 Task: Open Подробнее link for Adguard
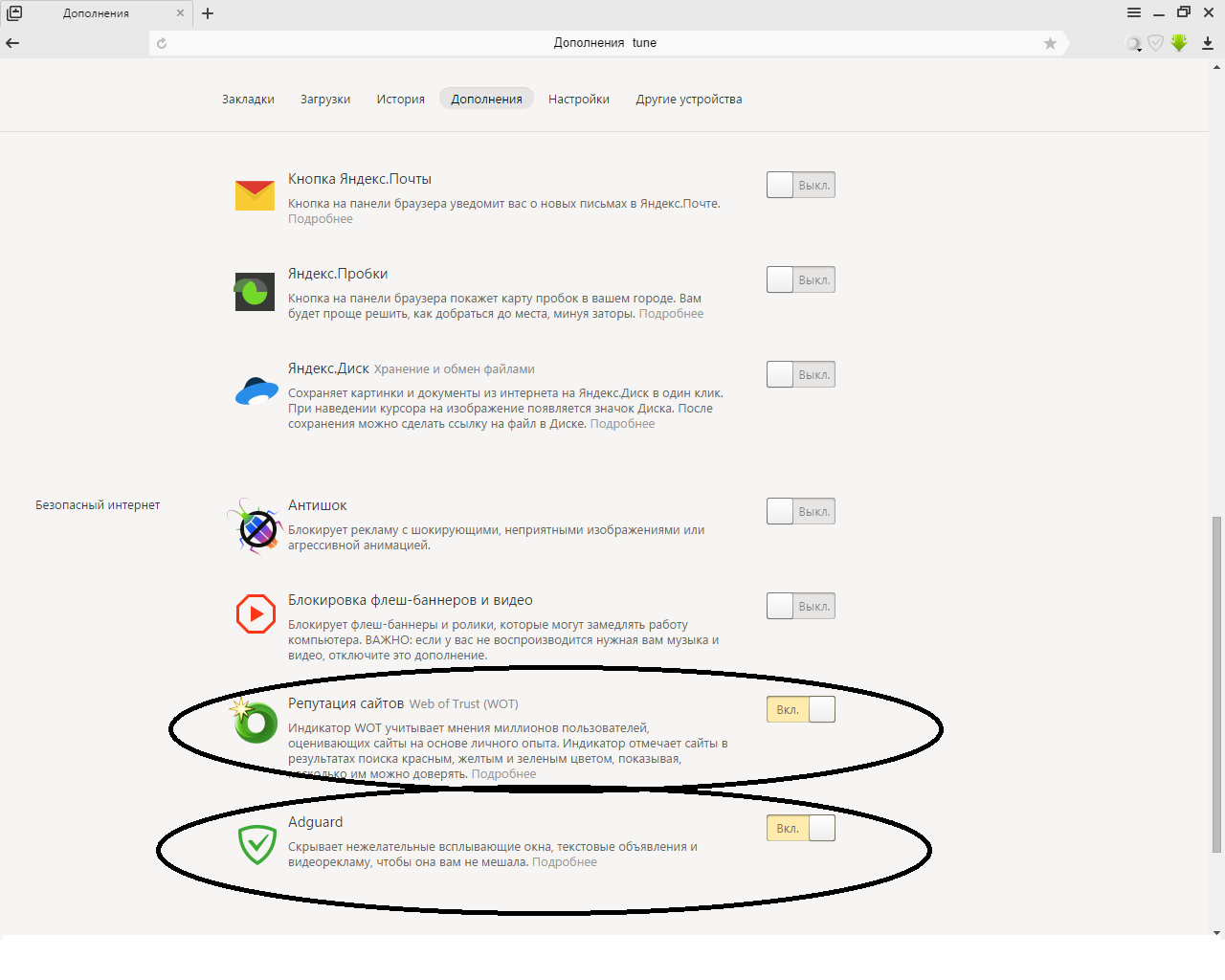[x=564, y=862]
